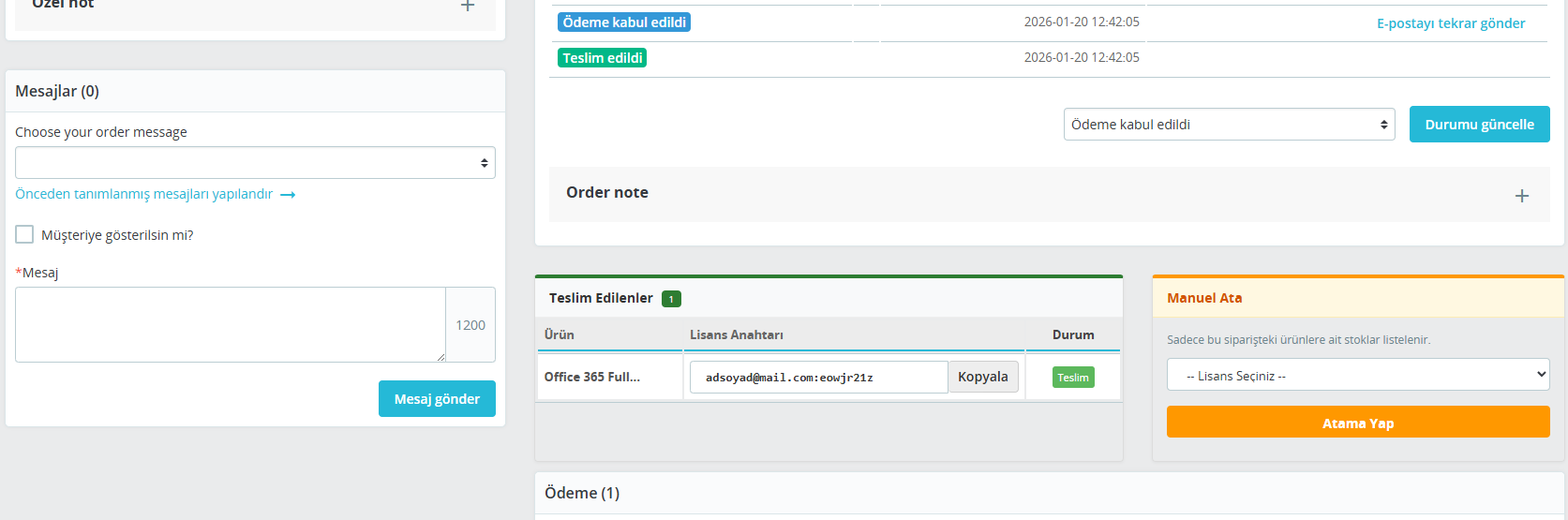Click the Ödeme kabul edildi status badge
Screen dimensions: 1568x520
coord(624,22)
